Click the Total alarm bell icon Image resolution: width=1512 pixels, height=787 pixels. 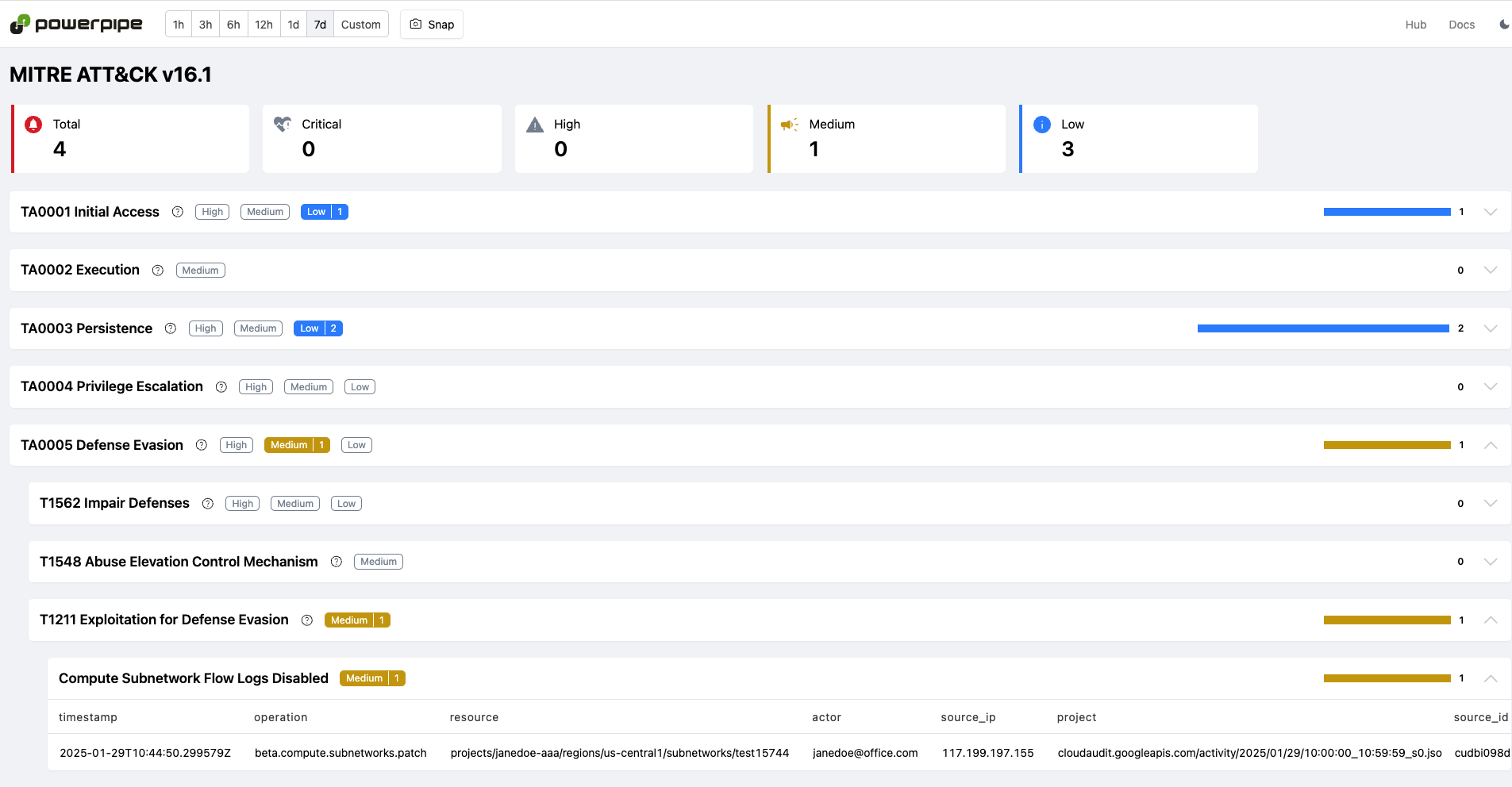coord(33,125)
